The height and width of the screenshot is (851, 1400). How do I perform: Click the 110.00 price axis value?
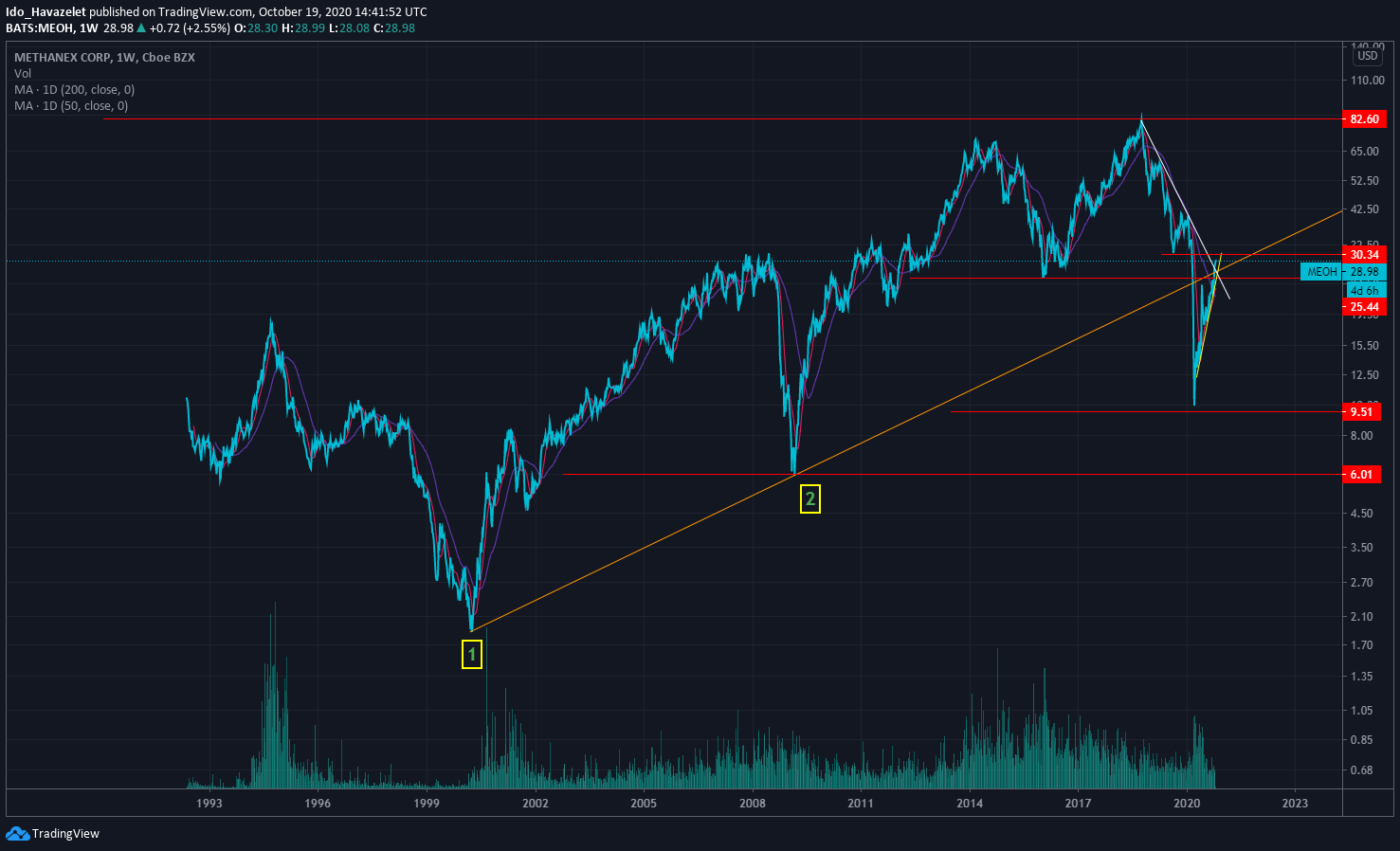[x=1367, y=81]
